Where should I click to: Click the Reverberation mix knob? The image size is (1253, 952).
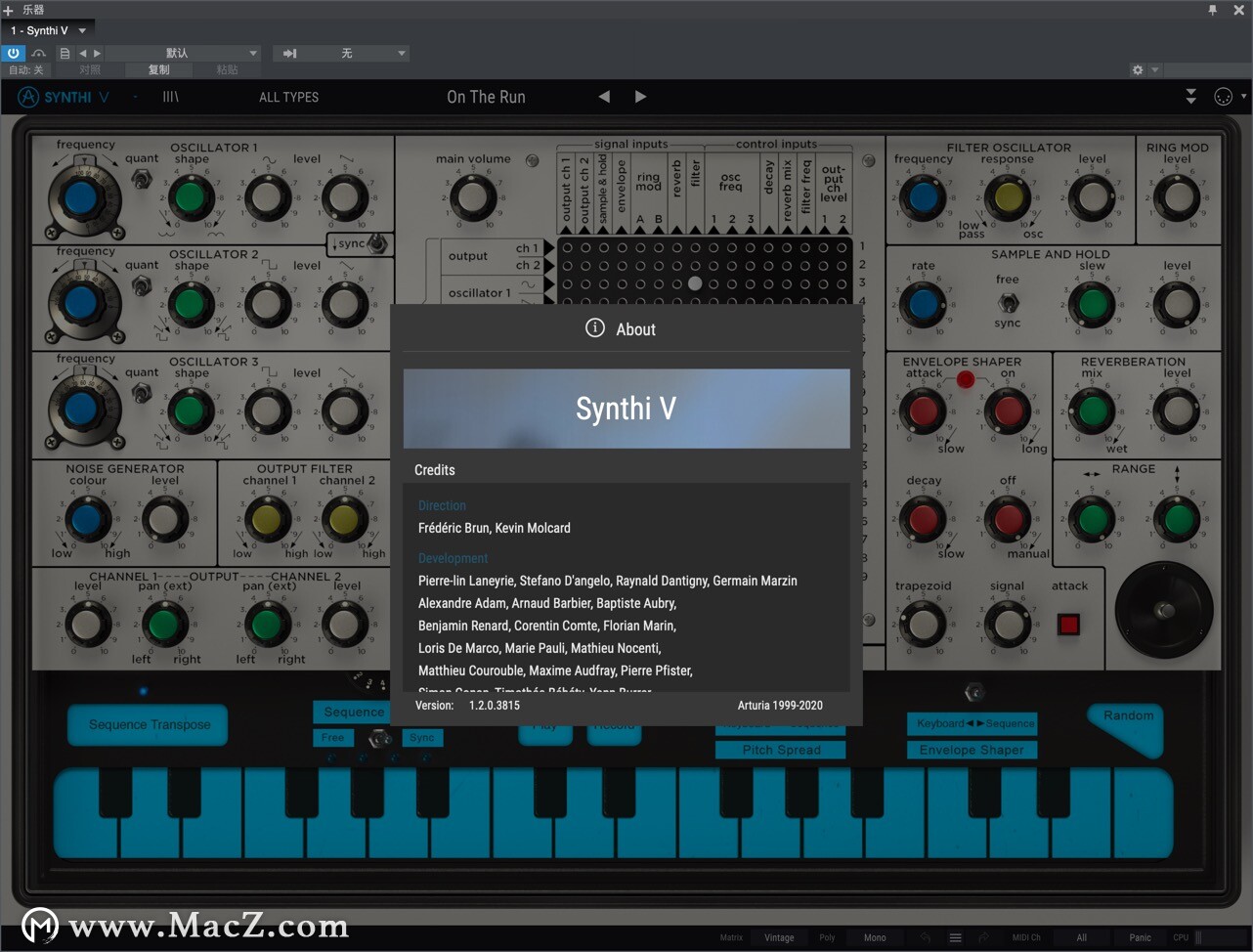[x=1093, y=411]
